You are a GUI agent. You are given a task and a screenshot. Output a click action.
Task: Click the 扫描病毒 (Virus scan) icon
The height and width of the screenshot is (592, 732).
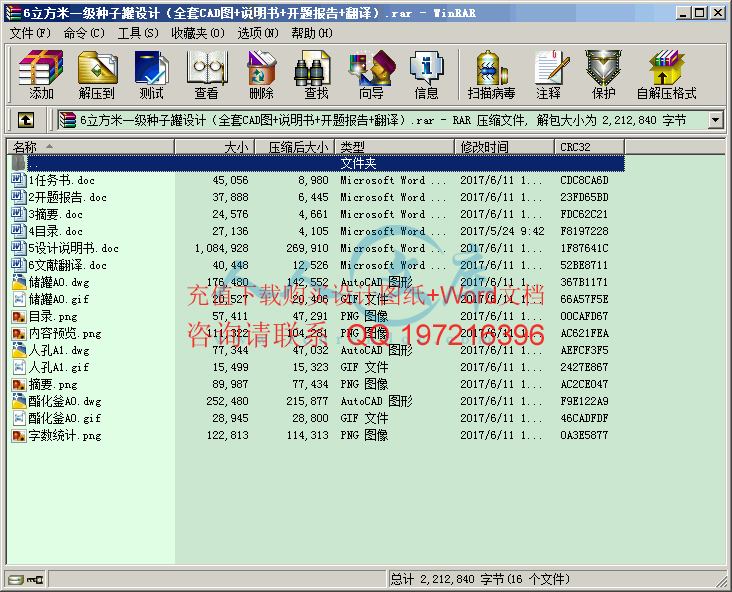492,75
